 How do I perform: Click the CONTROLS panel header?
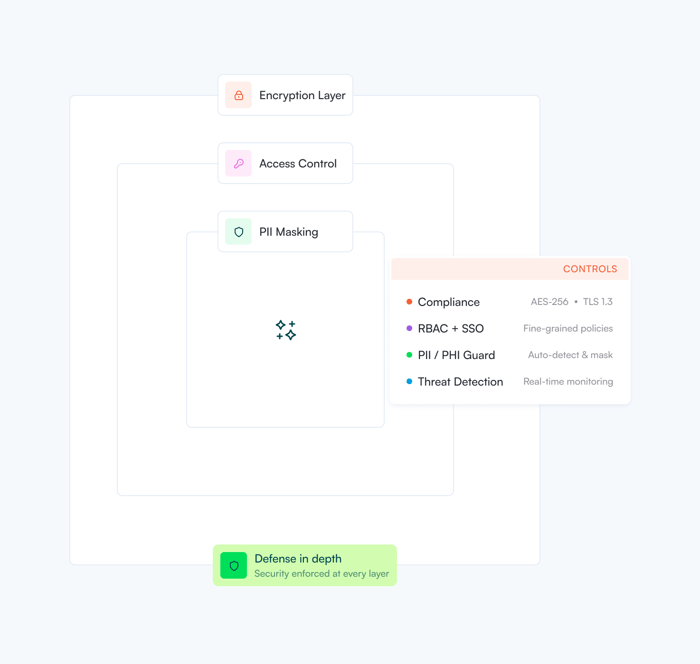pyautogui.click(x=510, y=269)
